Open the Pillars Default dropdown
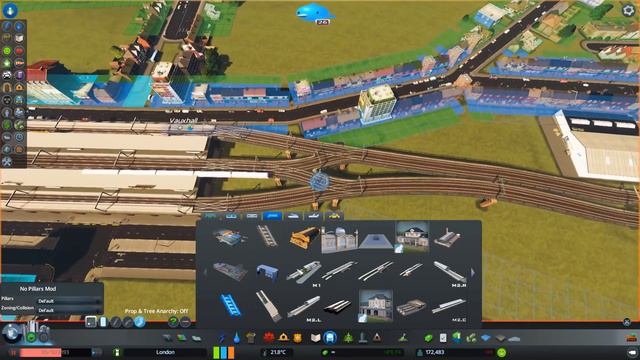Viewport: 640px width, 360px height. 69,301
